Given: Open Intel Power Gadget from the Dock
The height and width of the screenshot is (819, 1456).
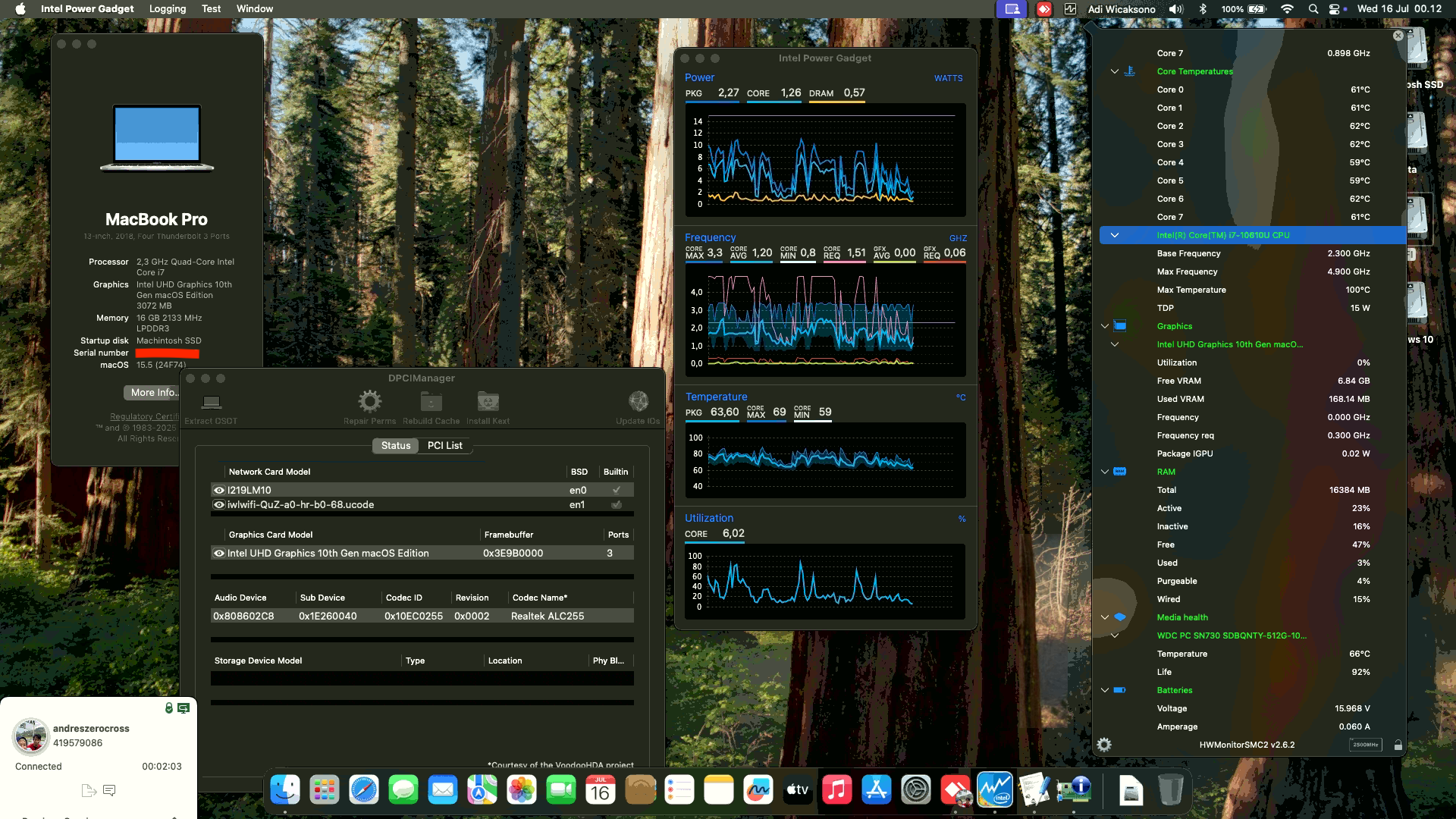Looking at the screenshot, I should [994, 791].
